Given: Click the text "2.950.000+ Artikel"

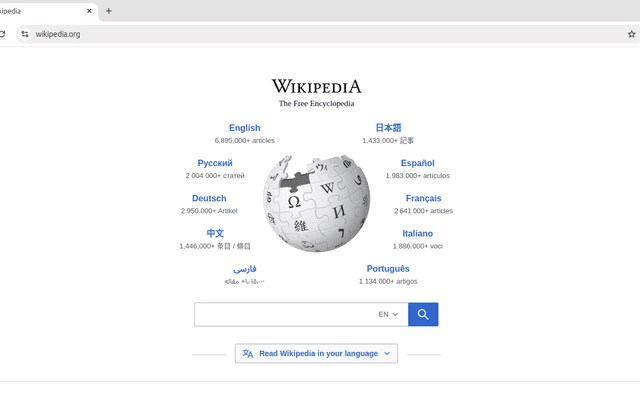Looking at the screenshot, I should point(209,211).
